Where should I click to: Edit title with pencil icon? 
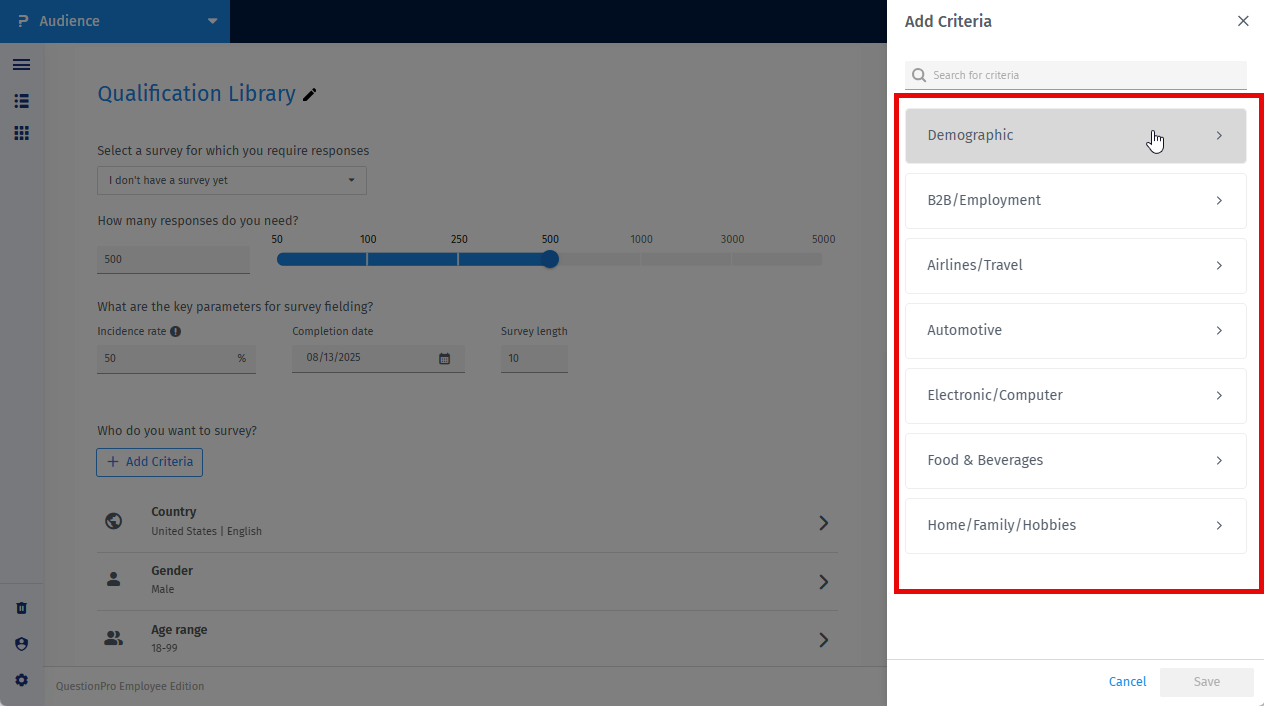(310, 94)
